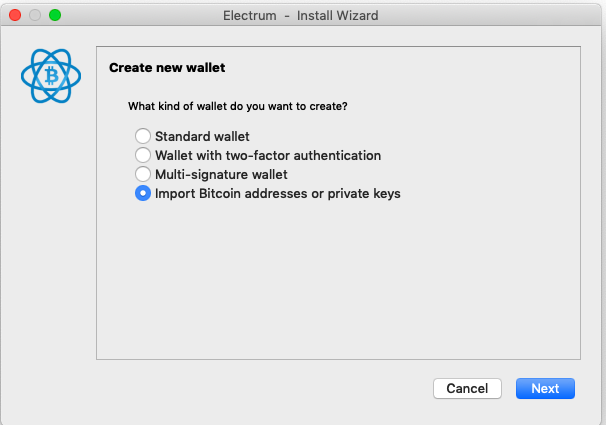606x425 pixels.
Task: Click the 'Create new wallet' heading
Action: click(x=167, y=68)
